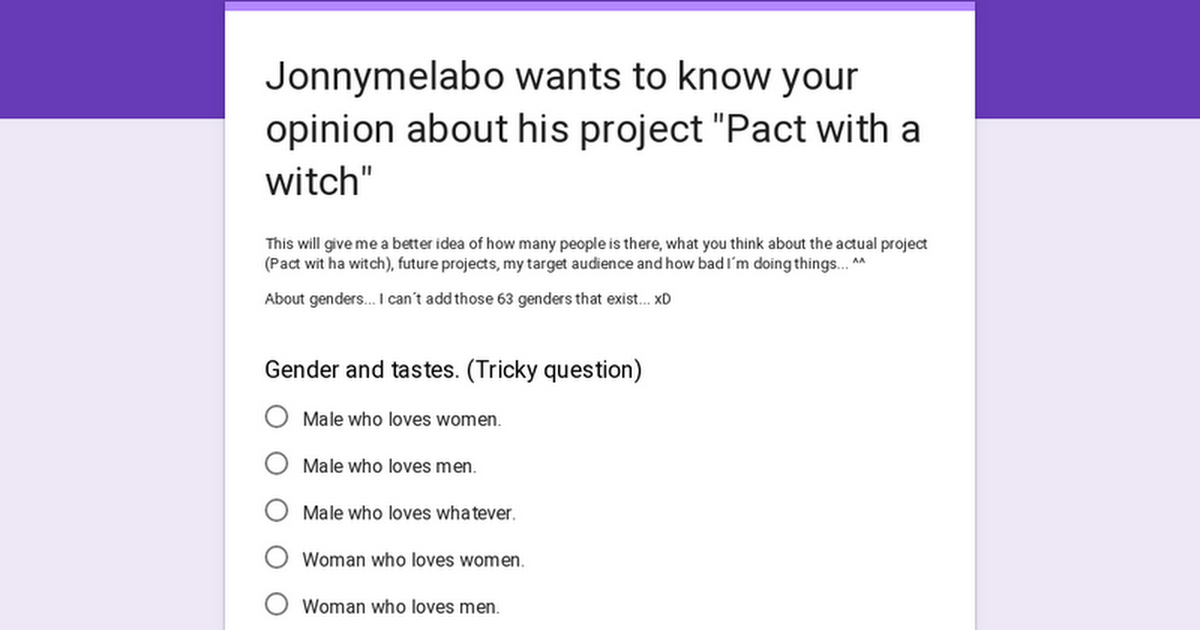Screen dimensions: 1200x630
Task: Click the dark purple banner right of the form
Action: point(1087,59)
